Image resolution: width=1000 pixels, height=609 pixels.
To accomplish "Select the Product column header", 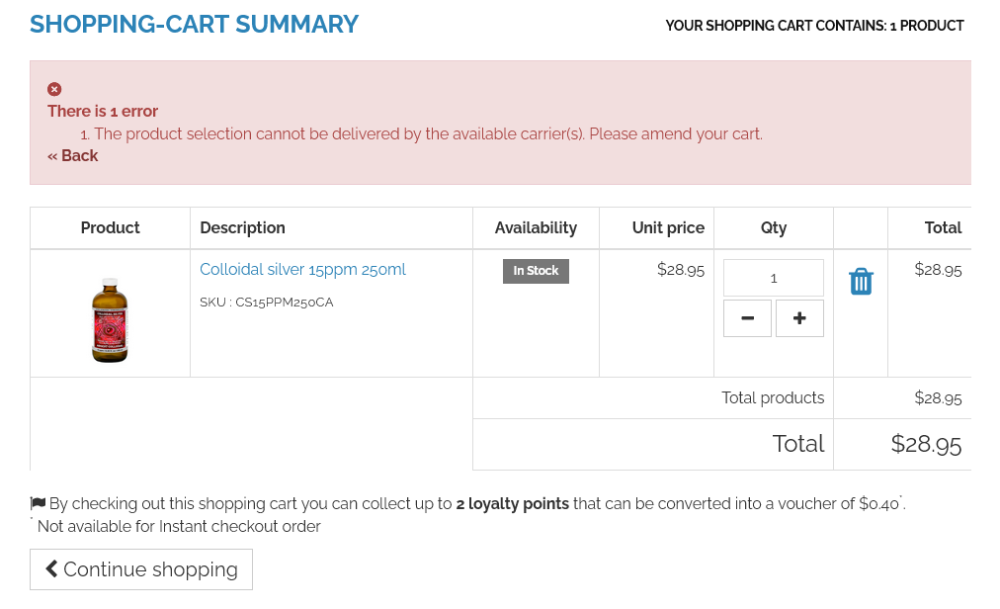I will (110, 228).
